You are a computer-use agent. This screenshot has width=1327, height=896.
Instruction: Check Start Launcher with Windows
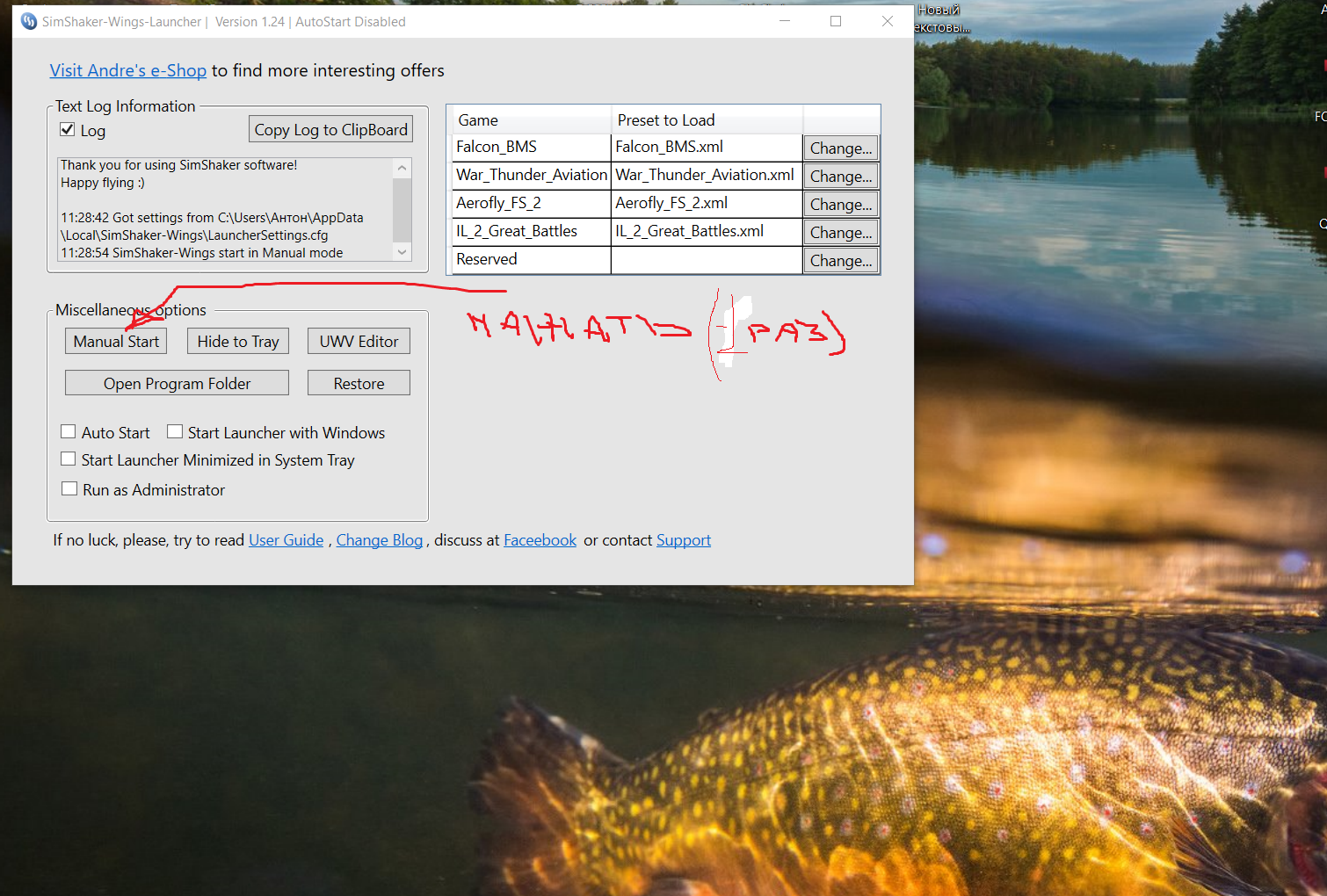(x=175, y=431)
